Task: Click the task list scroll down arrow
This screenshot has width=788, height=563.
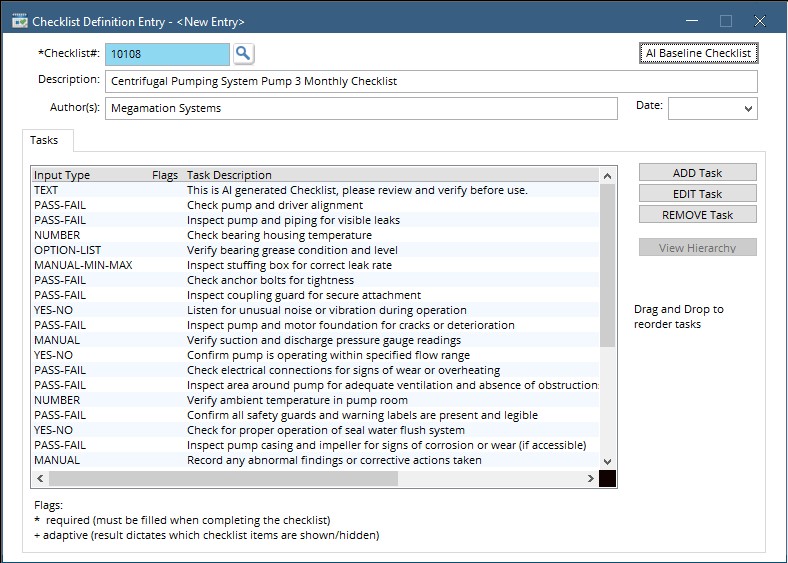Action: 607,461
